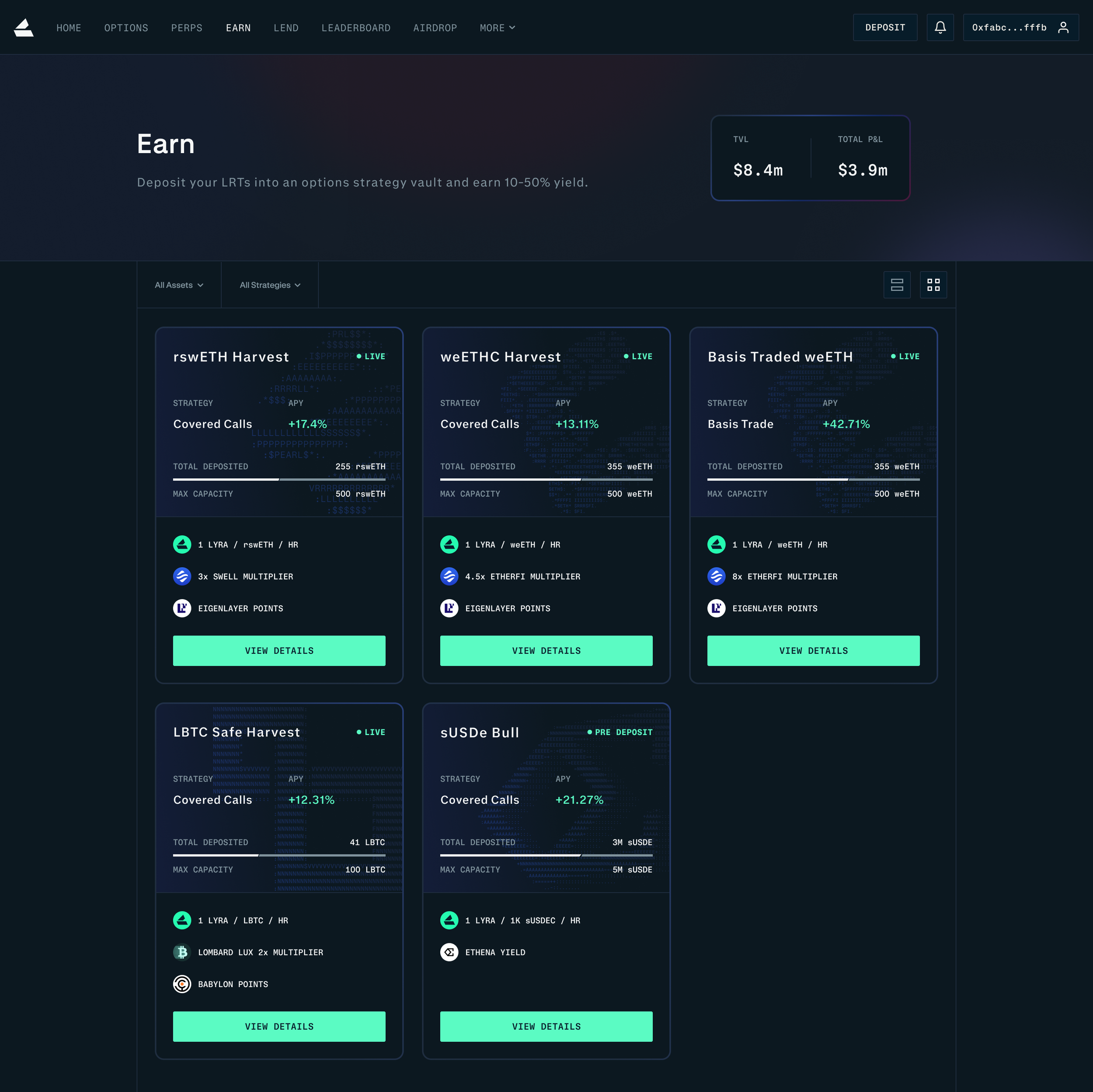Click the Swell multiplier icon on rswETH Harvest
The width and height of the screenshot is (1093, 1092).
coord(182,576)
